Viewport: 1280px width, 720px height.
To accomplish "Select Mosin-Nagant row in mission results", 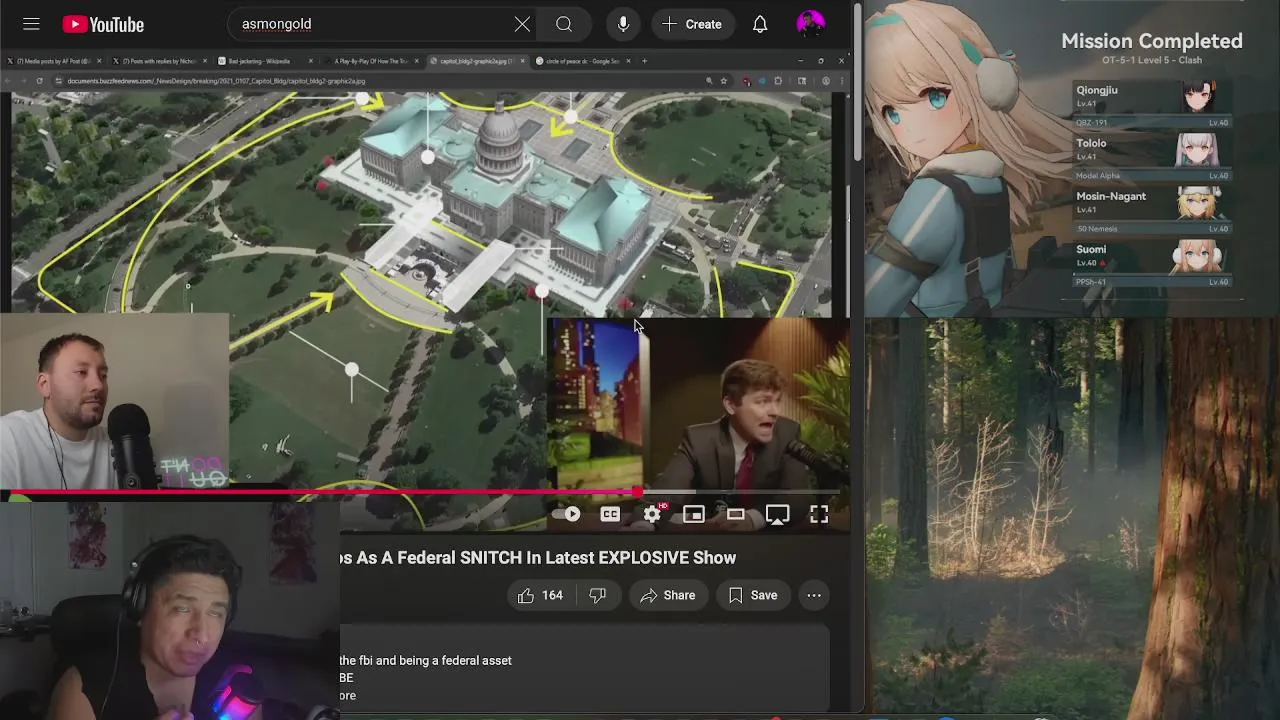I will (1151, 210).
